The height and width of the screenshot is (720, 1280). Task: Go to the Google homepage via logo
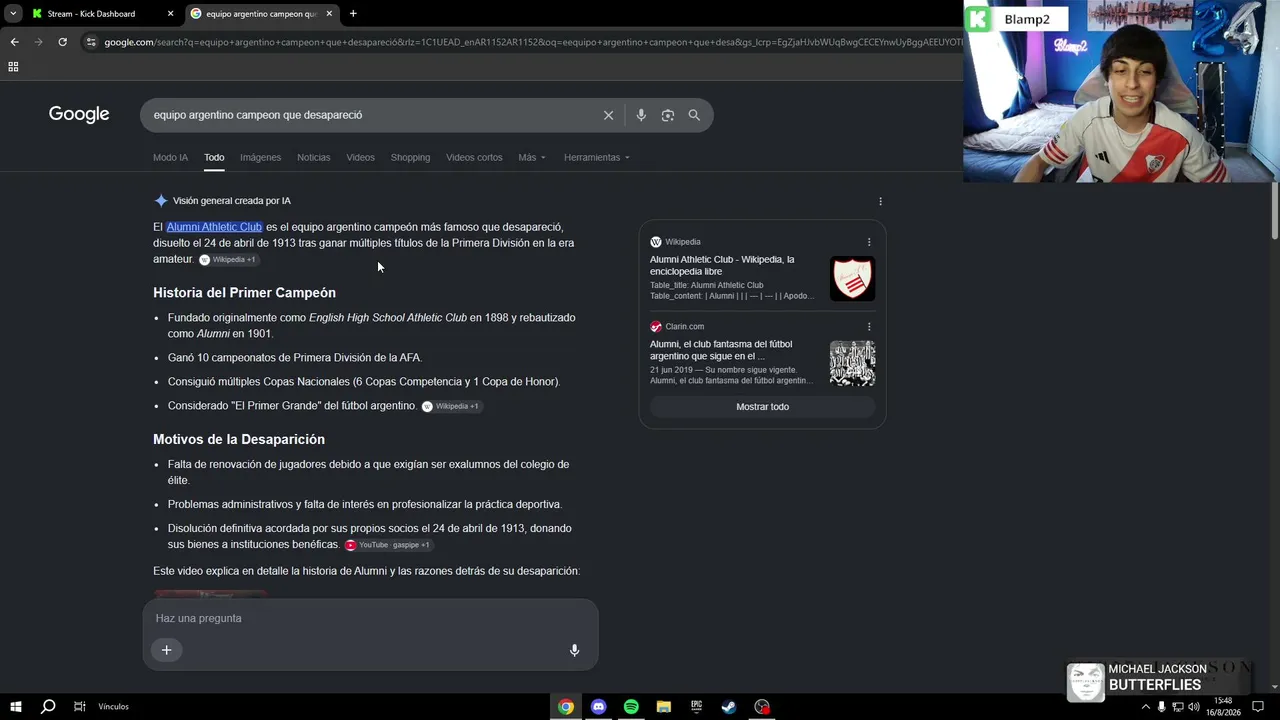pyautogui.click(x=79, y=114)
